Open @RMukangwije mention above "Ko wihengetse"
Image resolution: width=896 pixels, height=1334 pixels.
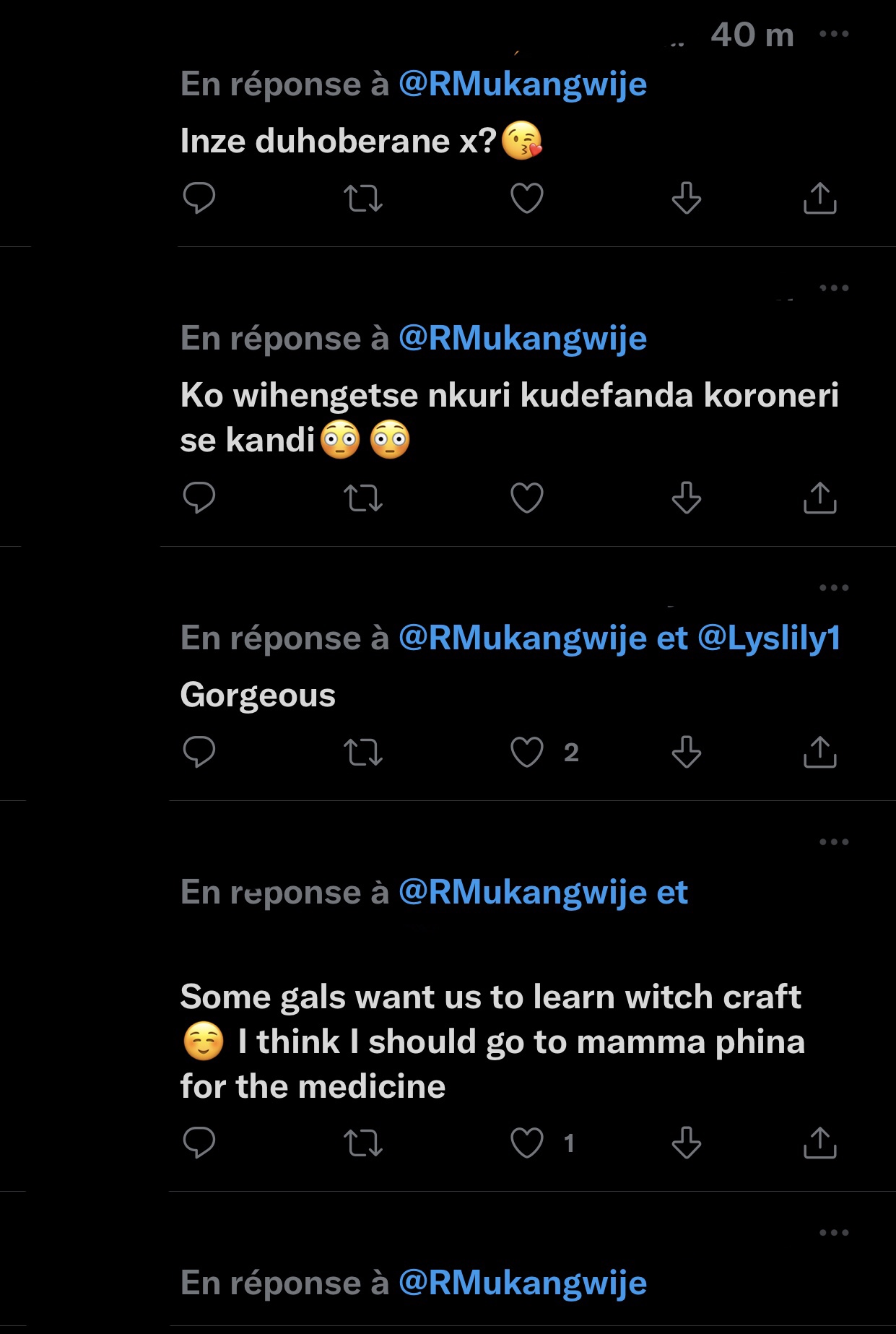522,339
